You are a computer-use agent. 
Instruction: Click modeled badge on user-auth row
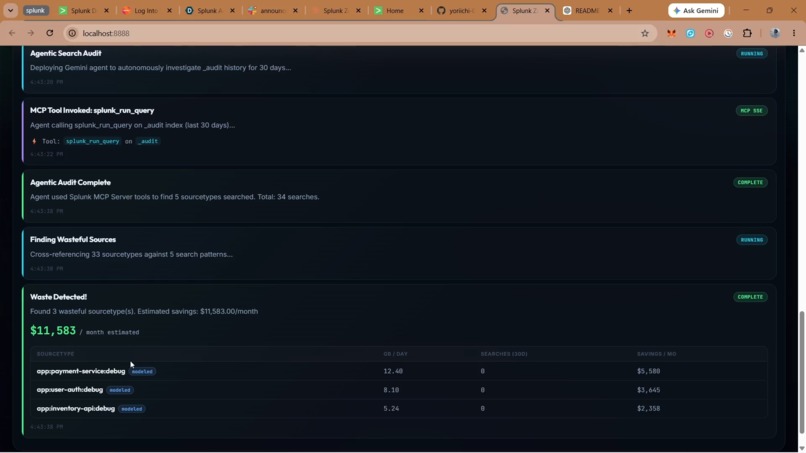point(120,390)
